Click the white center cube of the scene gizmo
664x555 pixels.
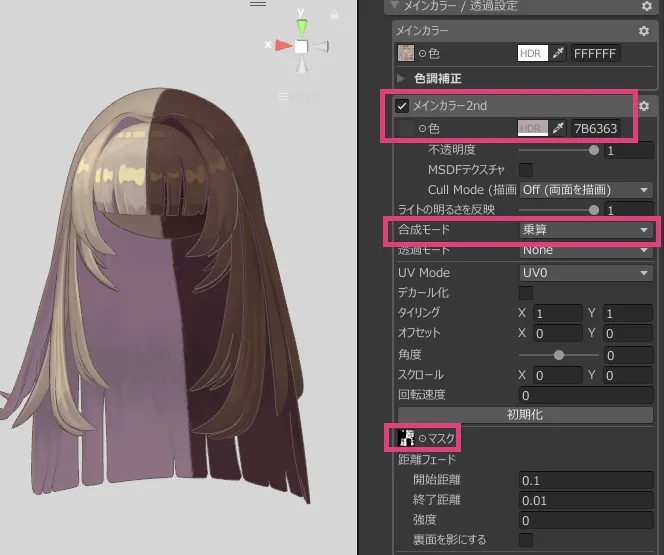(x=301, y=46)
